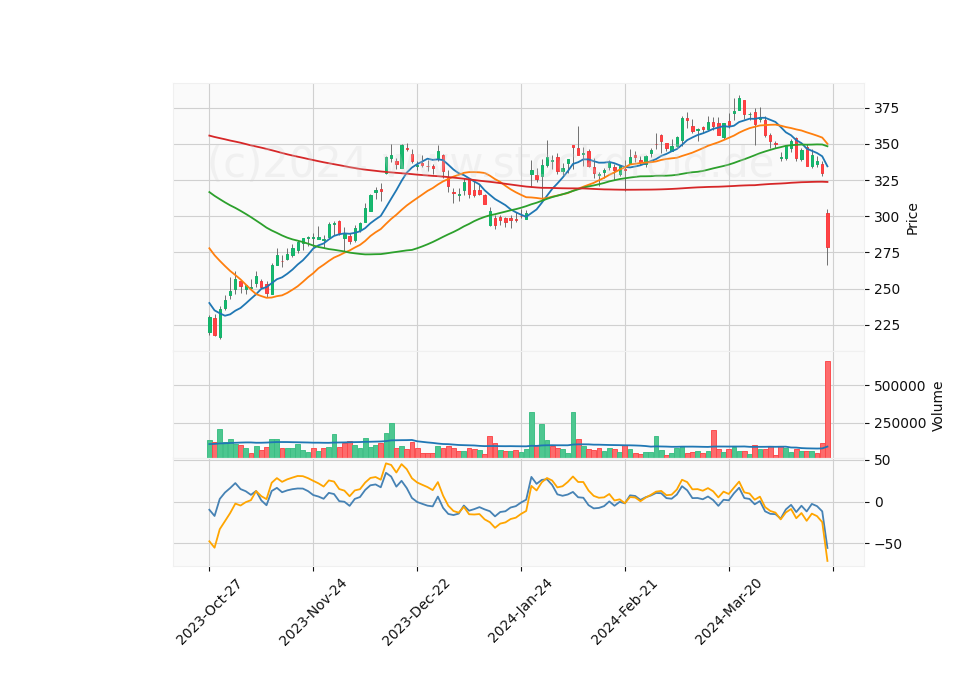Screen dimensions: 960x690
Task: Click the large red gap-down candlestick
Action: 828,230
